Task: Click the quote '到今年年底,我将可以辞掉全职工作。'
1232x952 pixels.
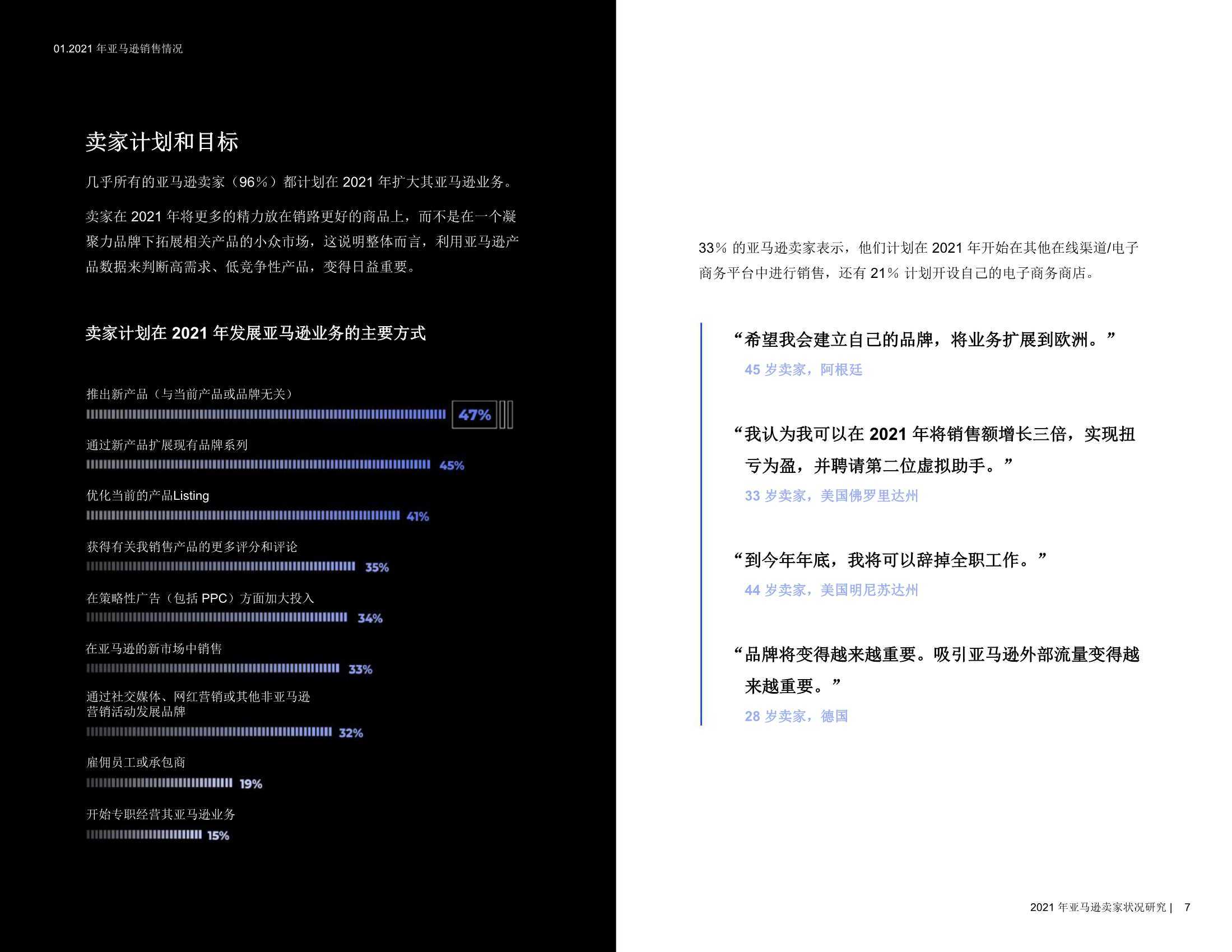Action: pos(890,560)
